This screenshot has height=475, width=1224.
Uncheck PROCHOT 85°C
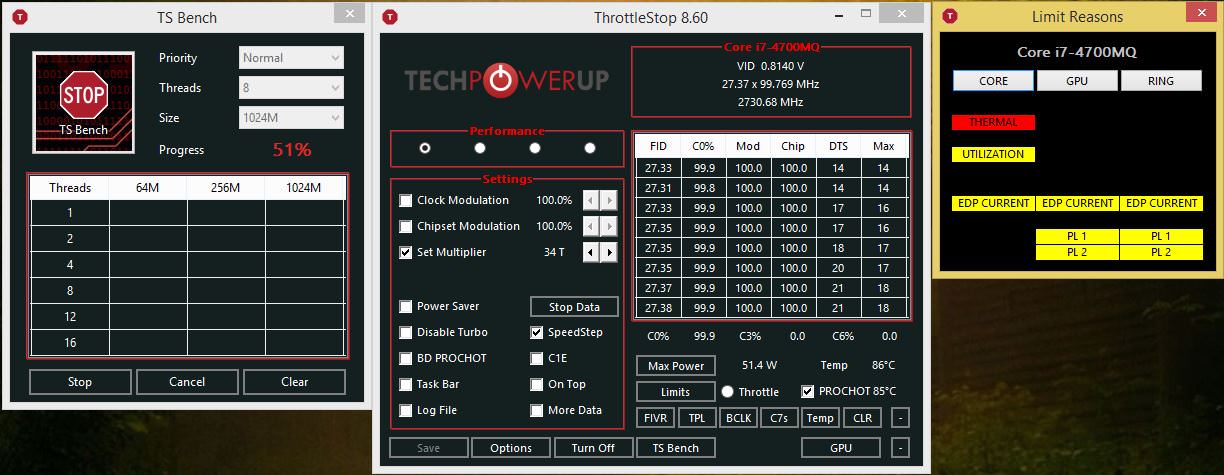click(808, 391)
